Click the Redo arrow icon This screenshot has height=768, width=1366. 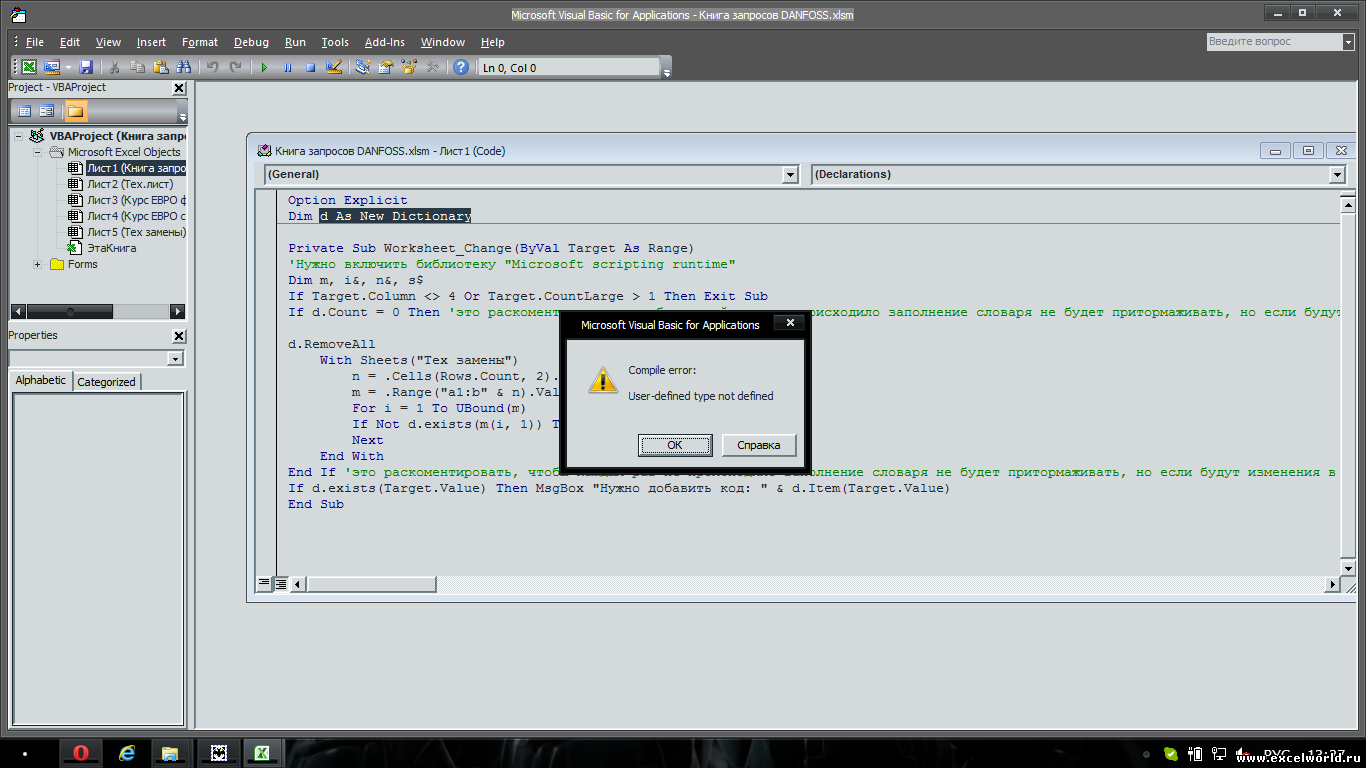(235, 67)
